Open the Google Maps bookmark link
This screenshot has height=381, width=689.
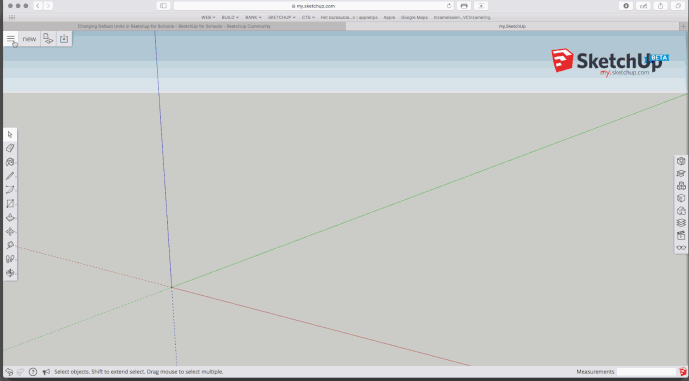click(x=414, y=18)
